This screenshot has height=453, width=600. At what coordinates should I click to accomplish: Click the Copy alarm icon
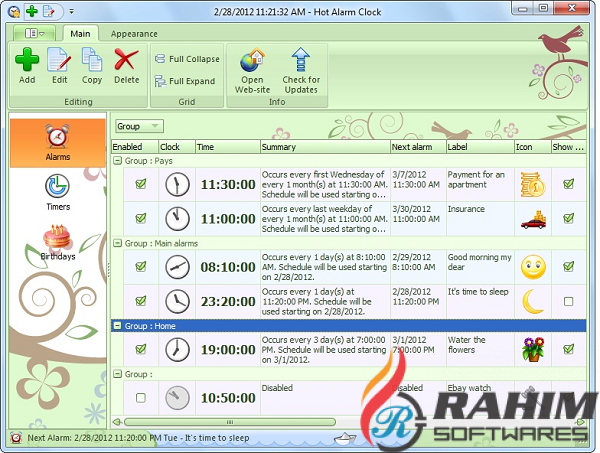click(x=92, y=62)
